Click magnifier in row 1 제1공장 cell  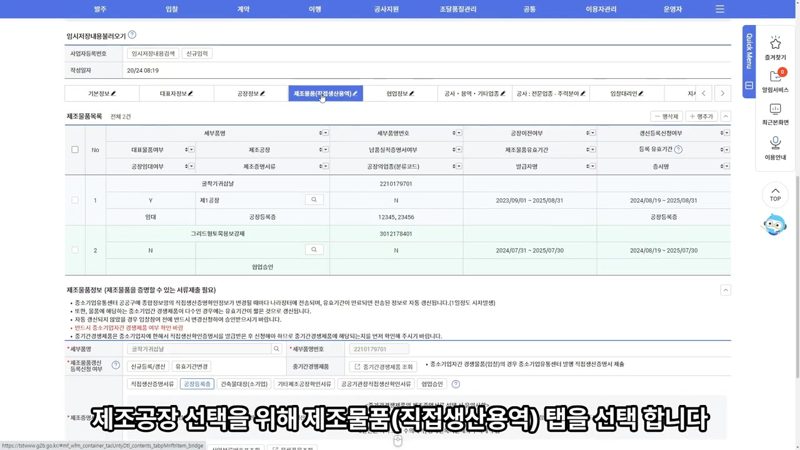tap(314, 200)
